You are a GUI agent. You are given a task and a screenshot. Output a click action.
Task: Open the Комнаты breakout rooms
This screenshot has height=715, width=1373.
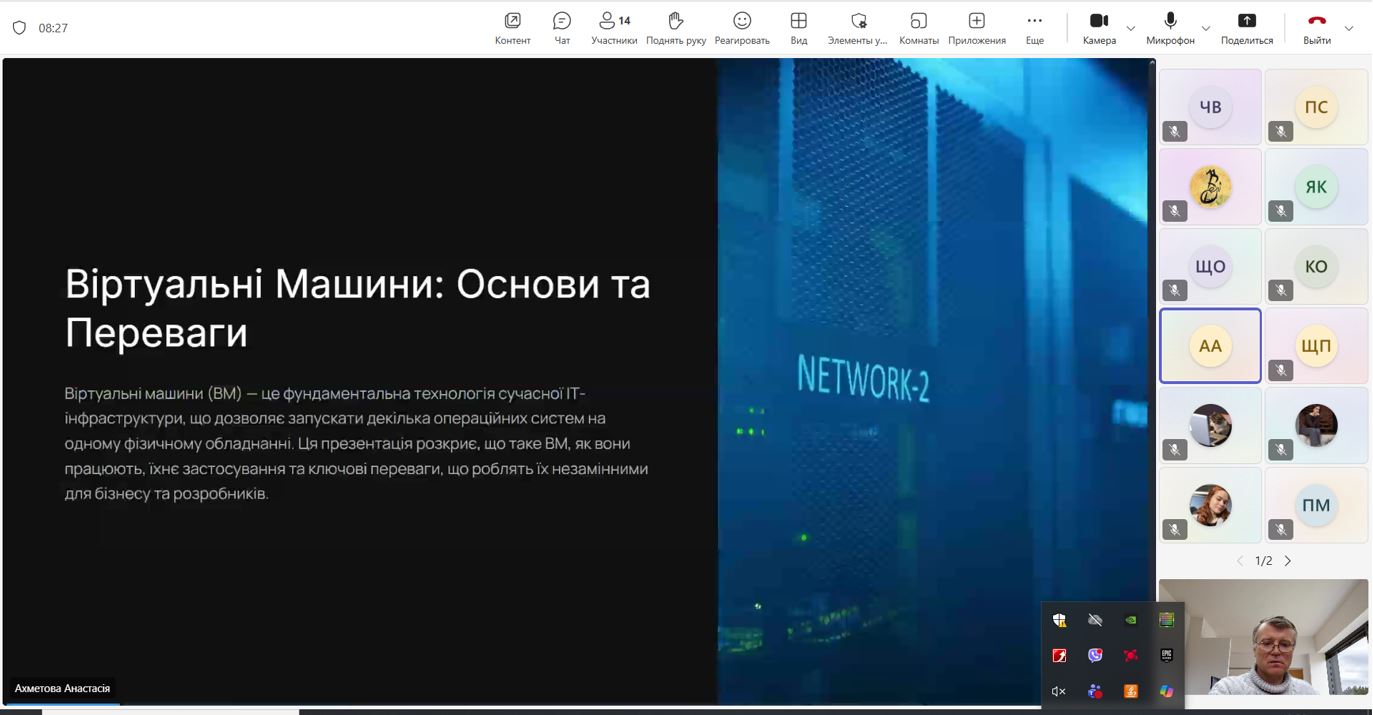[x=918, y=27]
